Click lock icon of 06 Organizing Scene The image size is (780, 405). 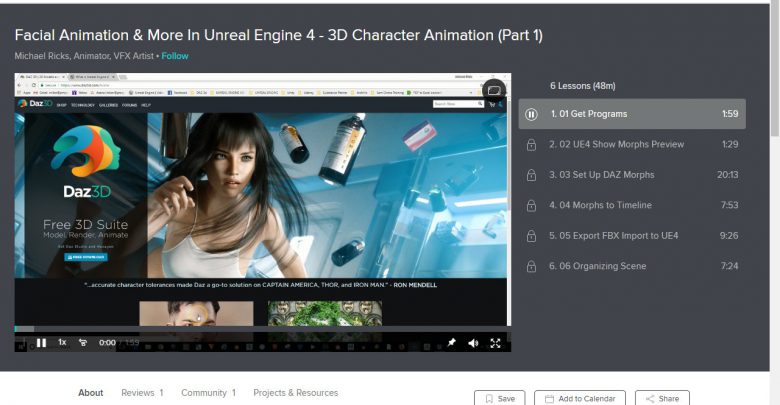click(x=531, y=266)
